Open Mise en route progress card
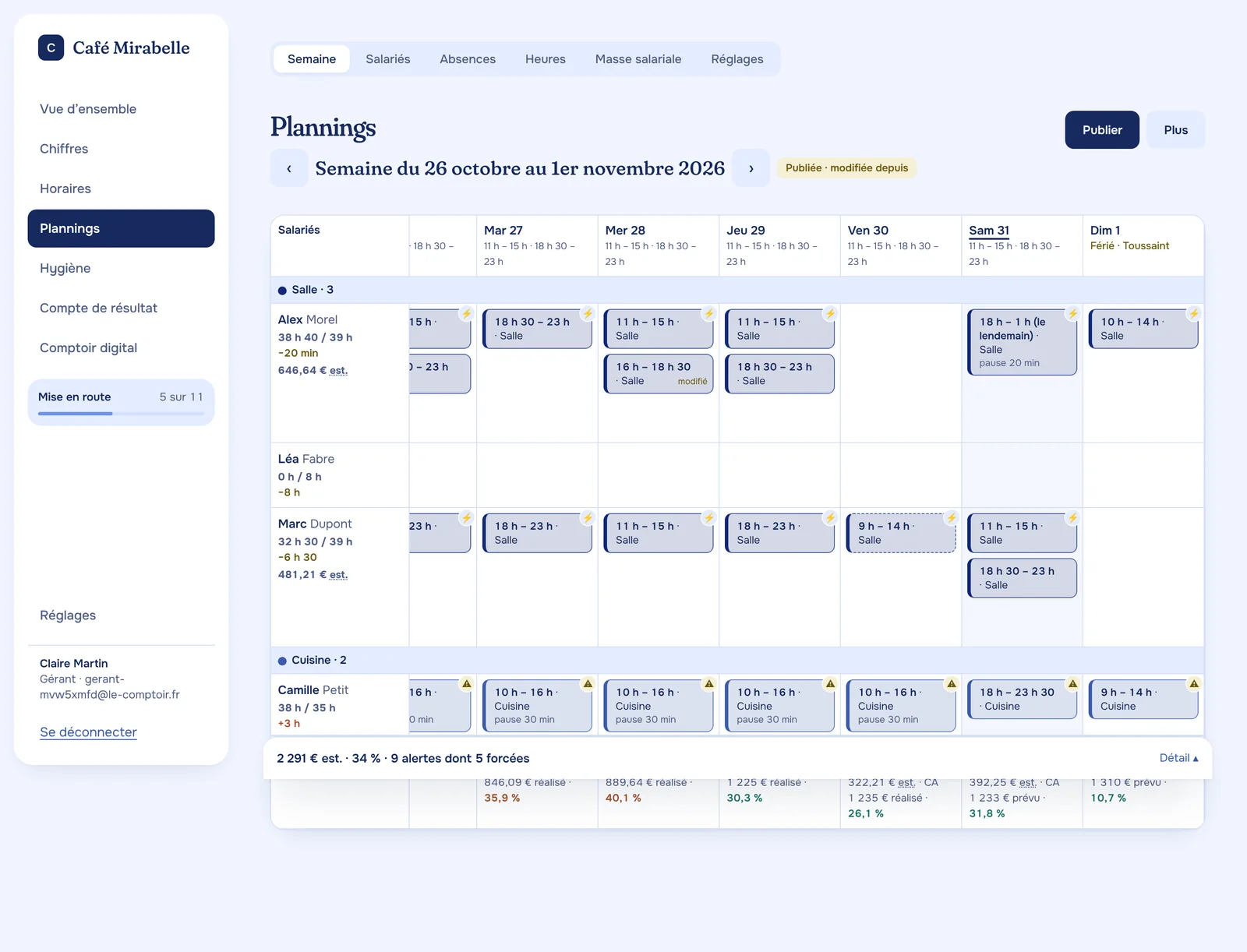This screenshot has width=1247, height=952. pyautogui.click(x=121, y=403)
